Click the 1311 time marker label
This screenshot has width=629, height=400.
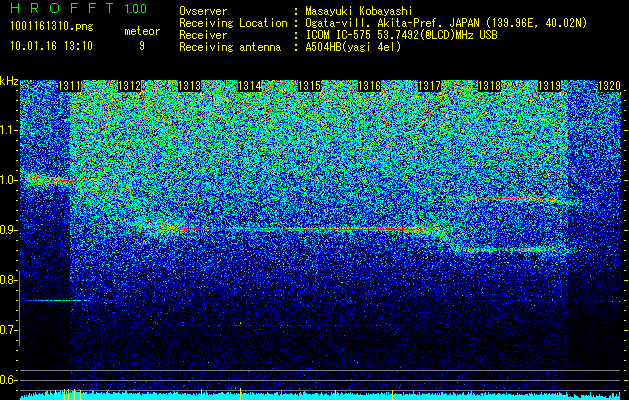pyautogui.click(x=69, y=86)
